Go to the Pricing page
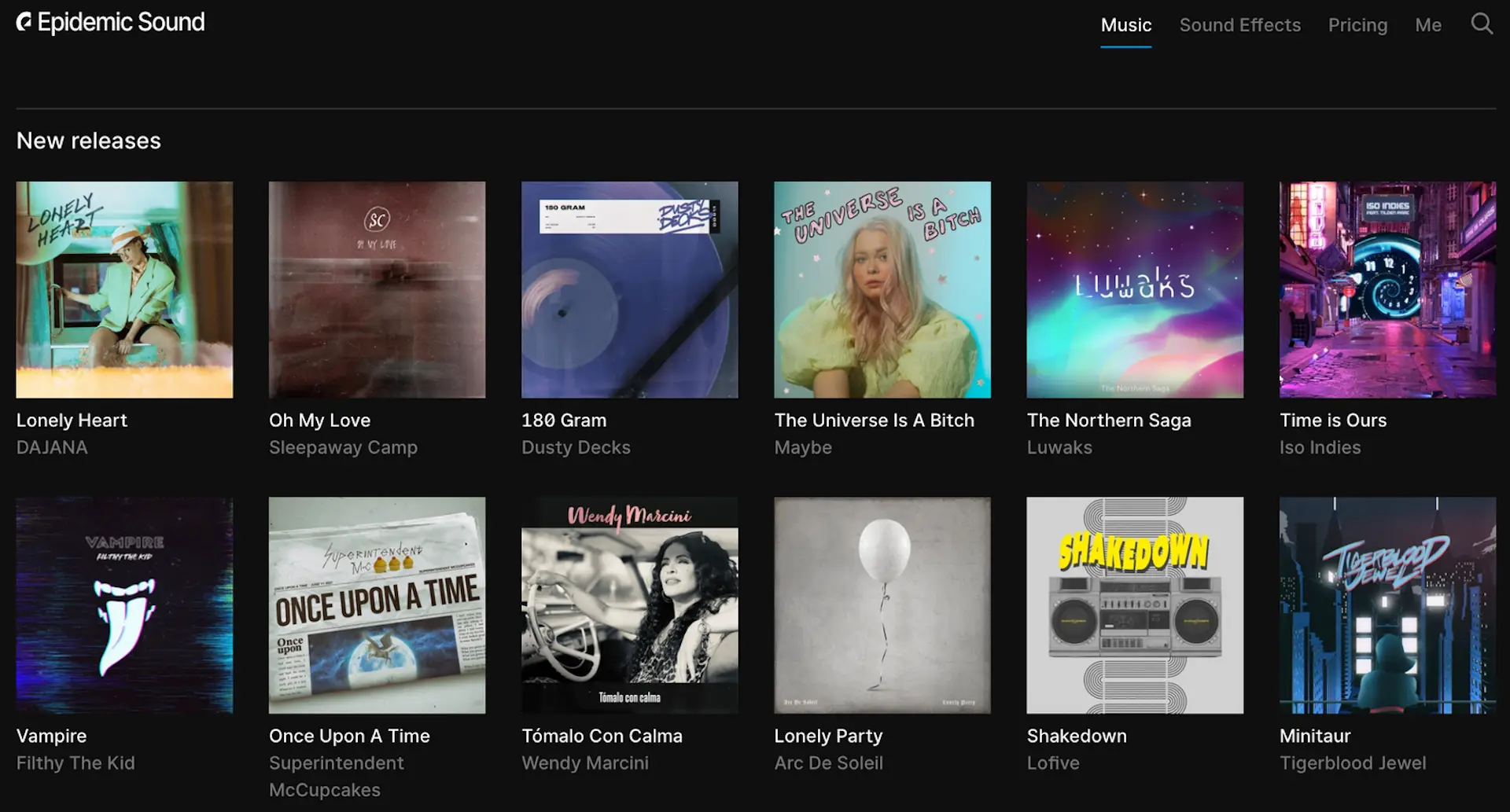1510x812 pixels. (1358, 25)
